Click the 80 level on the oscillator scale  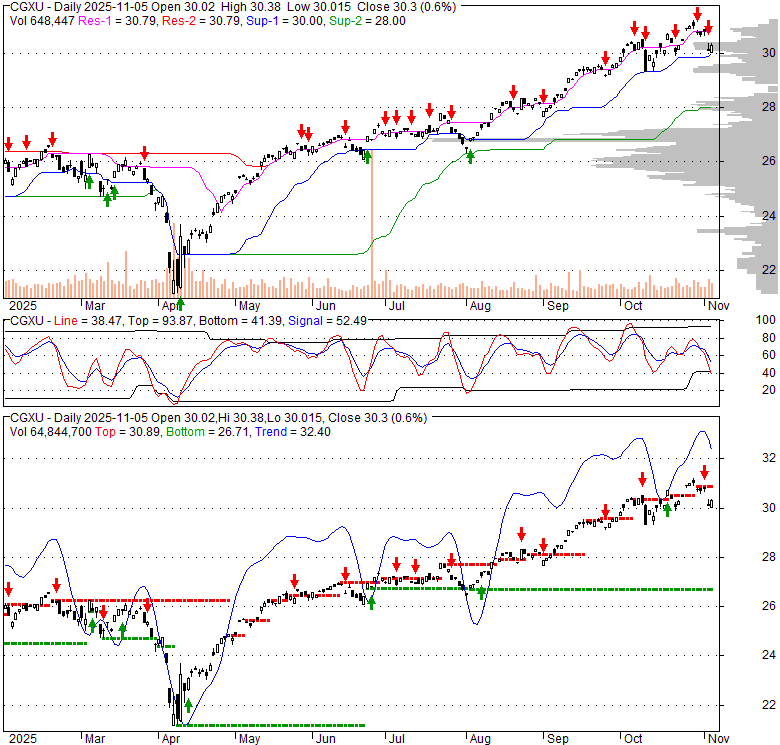click(740, 337)
